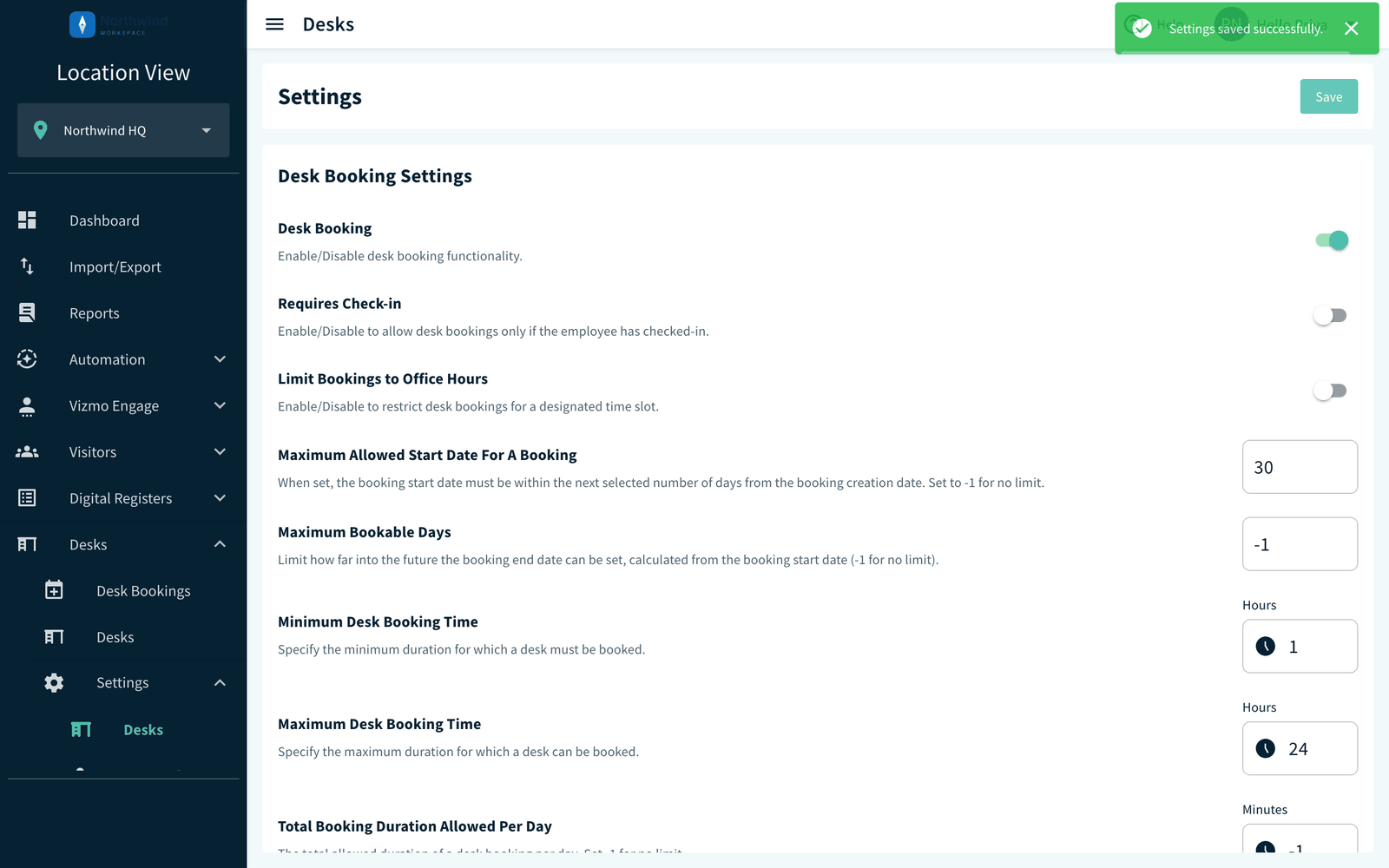
Task: Collapse the Desks section chevron
Action: (x=220, y=544)
